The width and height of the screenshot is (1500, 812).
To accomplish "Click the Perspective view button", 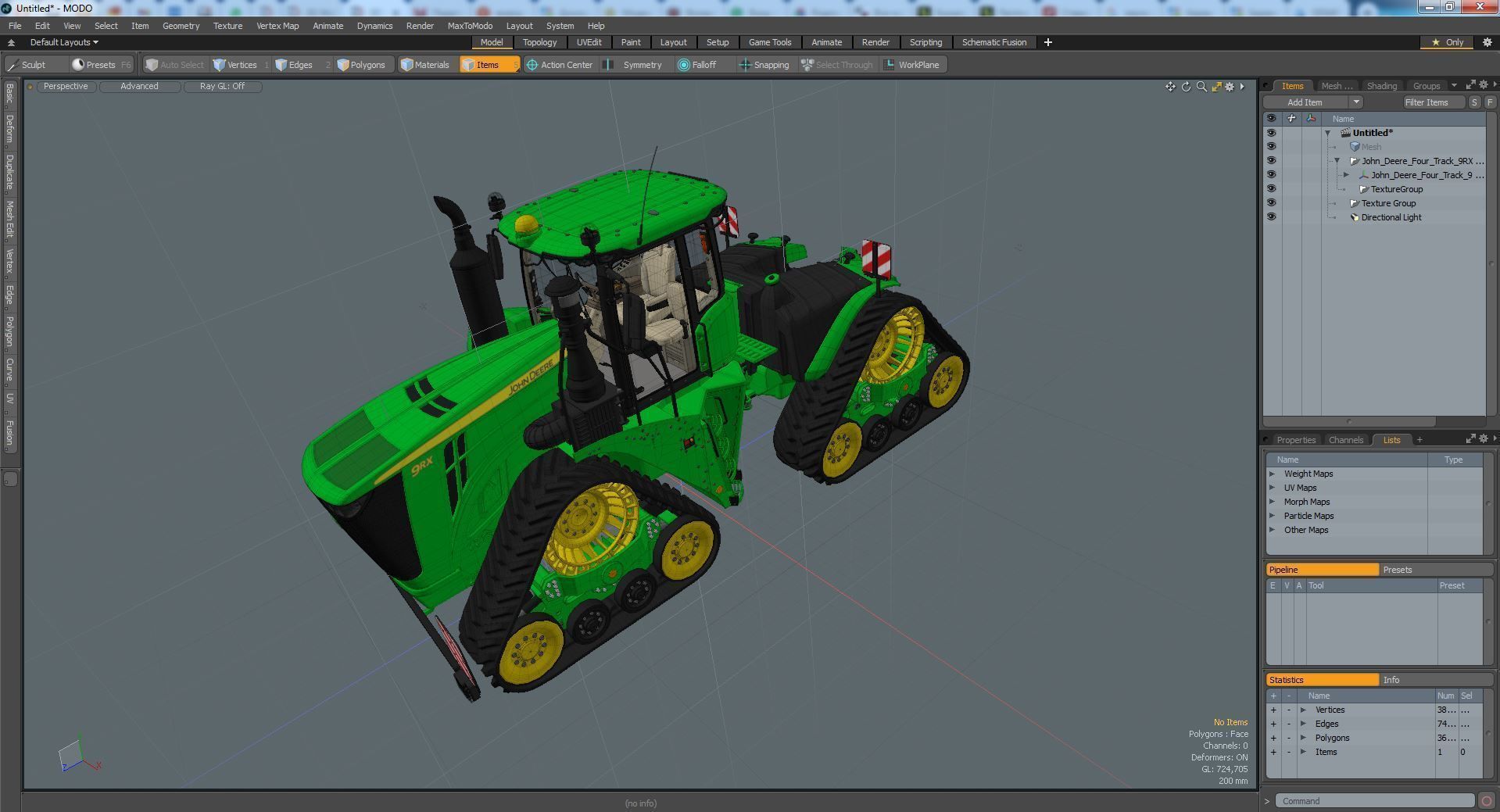I will [x=66, y=86].
